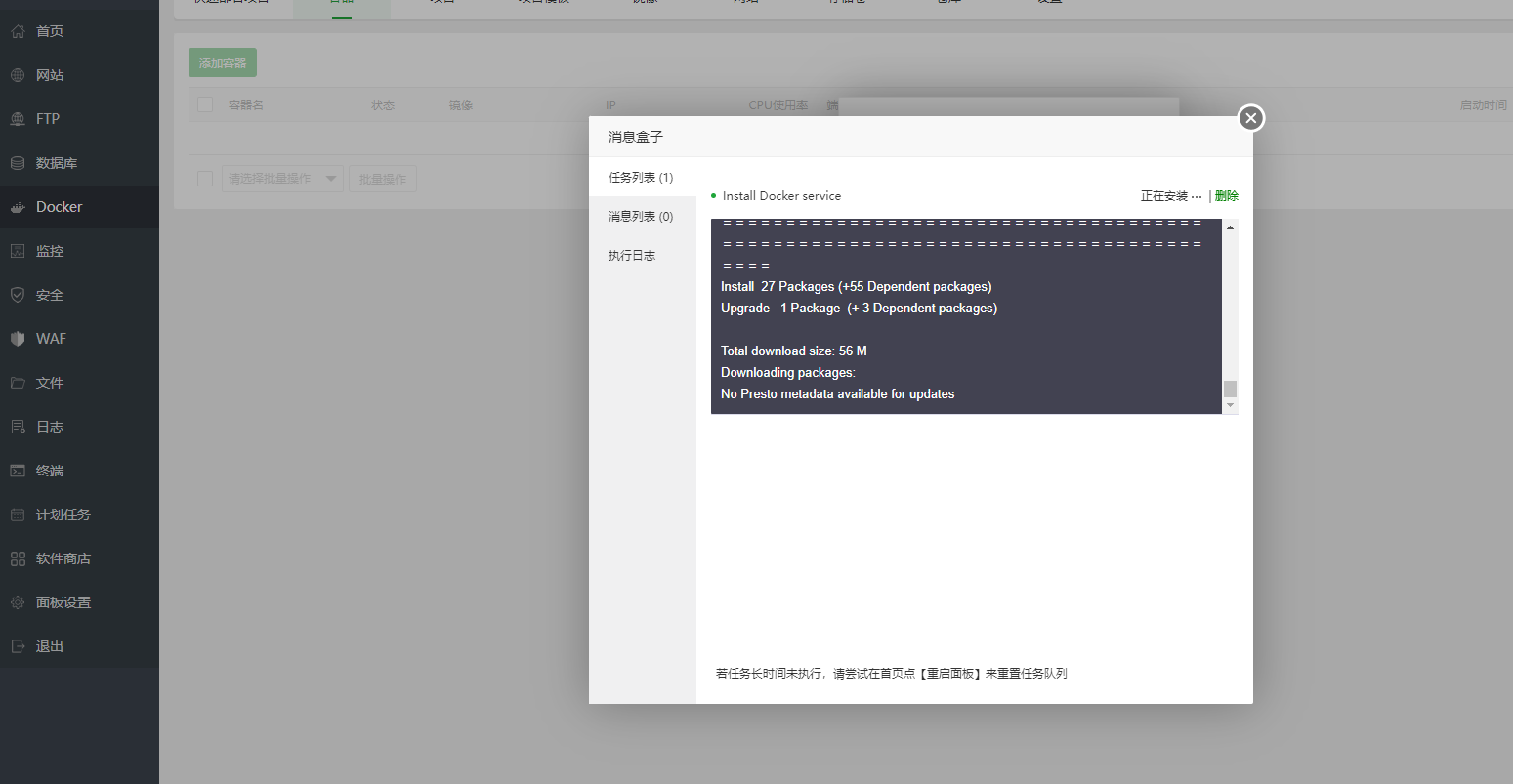
Task: Click the database stack icon
Action: click(18, 163)
